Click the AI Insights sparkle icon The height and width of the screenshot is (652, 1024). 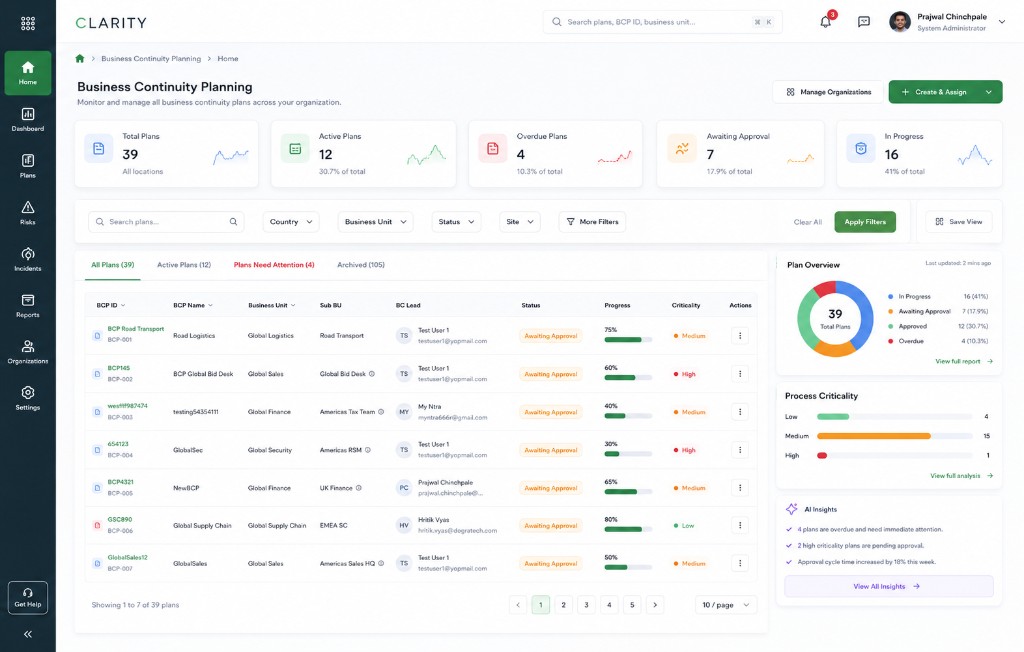(x=792, y=509)
